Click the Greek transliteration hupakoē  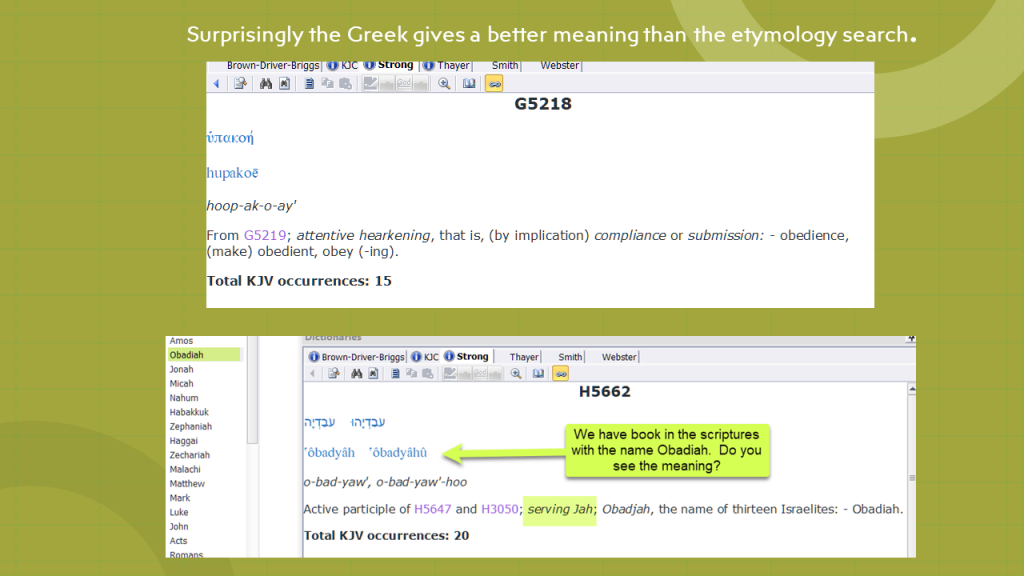click(232, 173)
